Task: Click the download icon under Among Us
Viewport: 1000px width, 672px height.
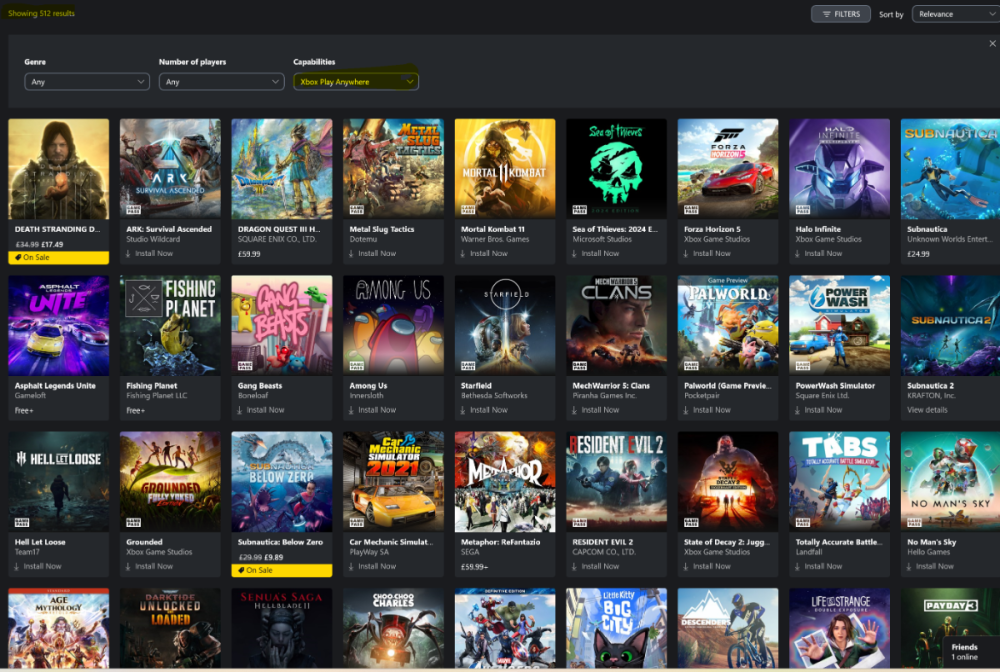Action: [x=352, y=410]
